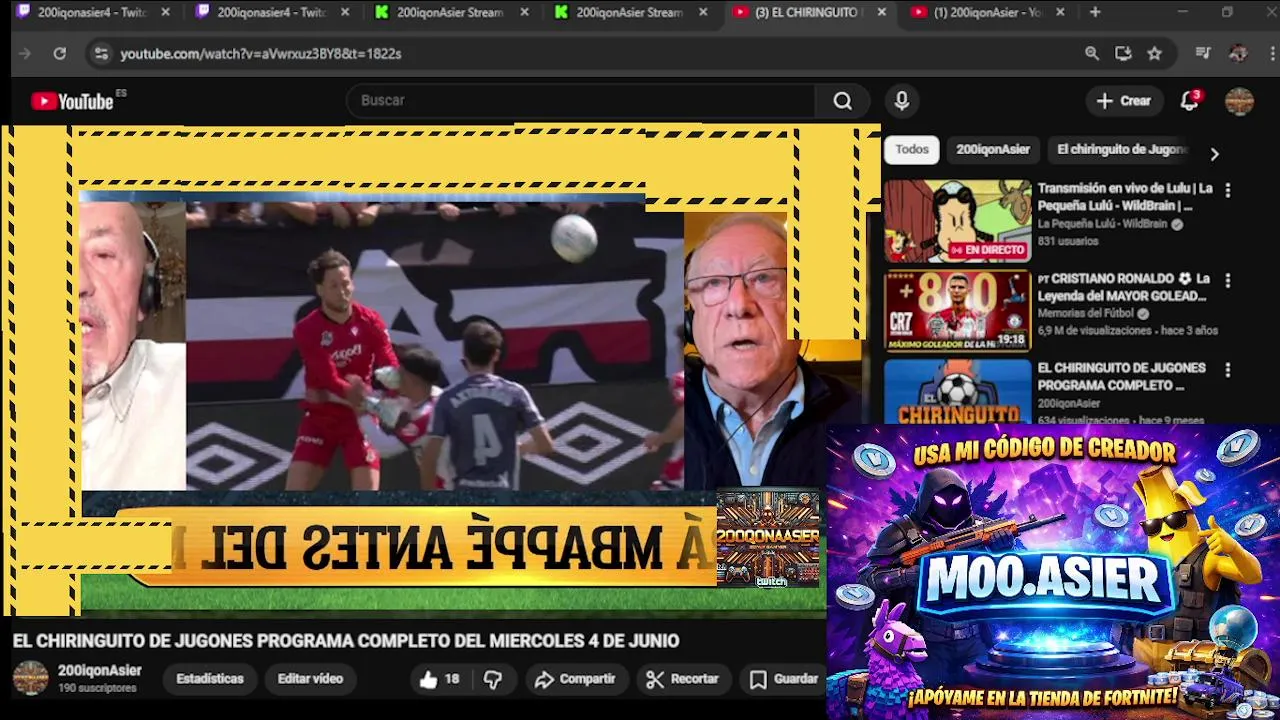
Task: Click the CR7 máximo goleador thumbnail
Action: 957,311
